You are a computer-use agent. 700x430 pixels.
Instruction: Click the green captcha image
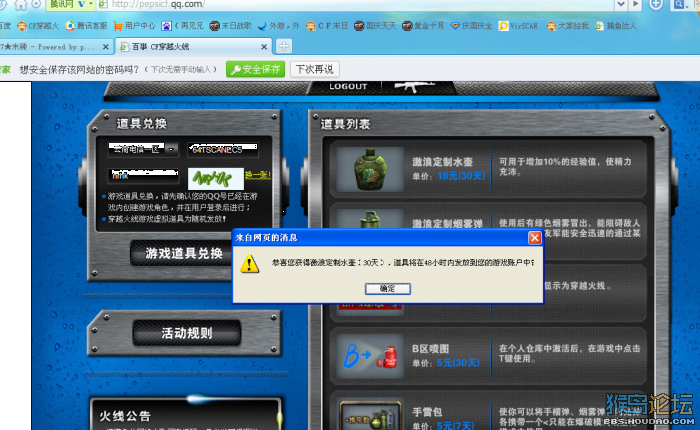pos(216,179)
